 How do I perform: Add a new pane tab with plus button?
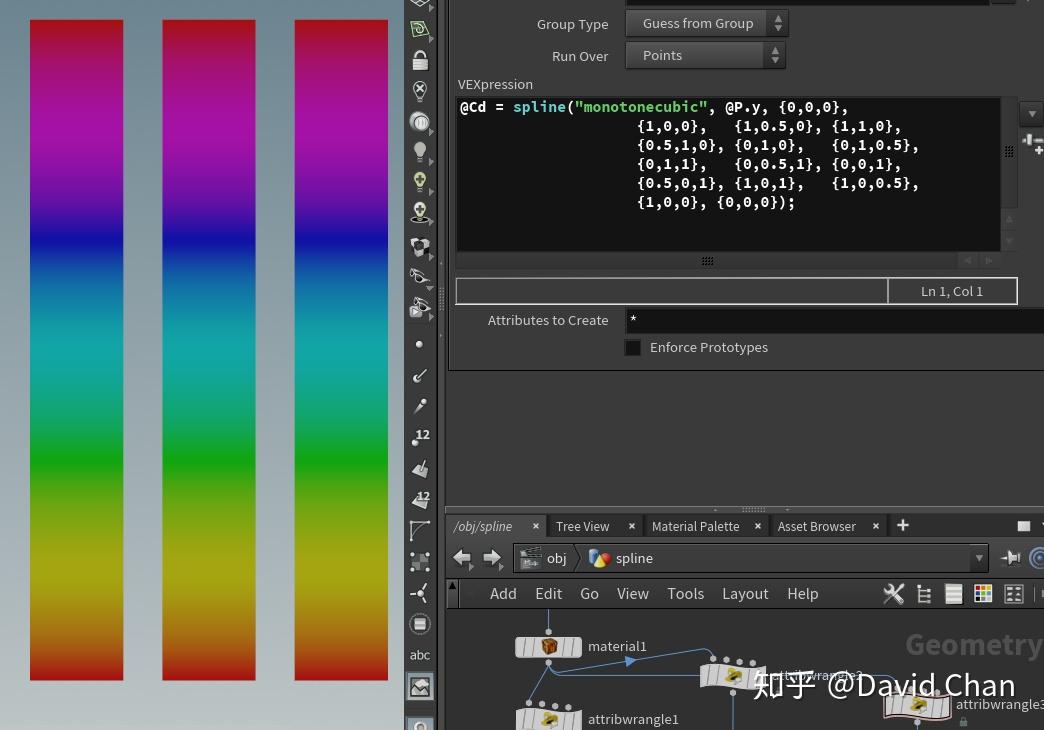903,525
